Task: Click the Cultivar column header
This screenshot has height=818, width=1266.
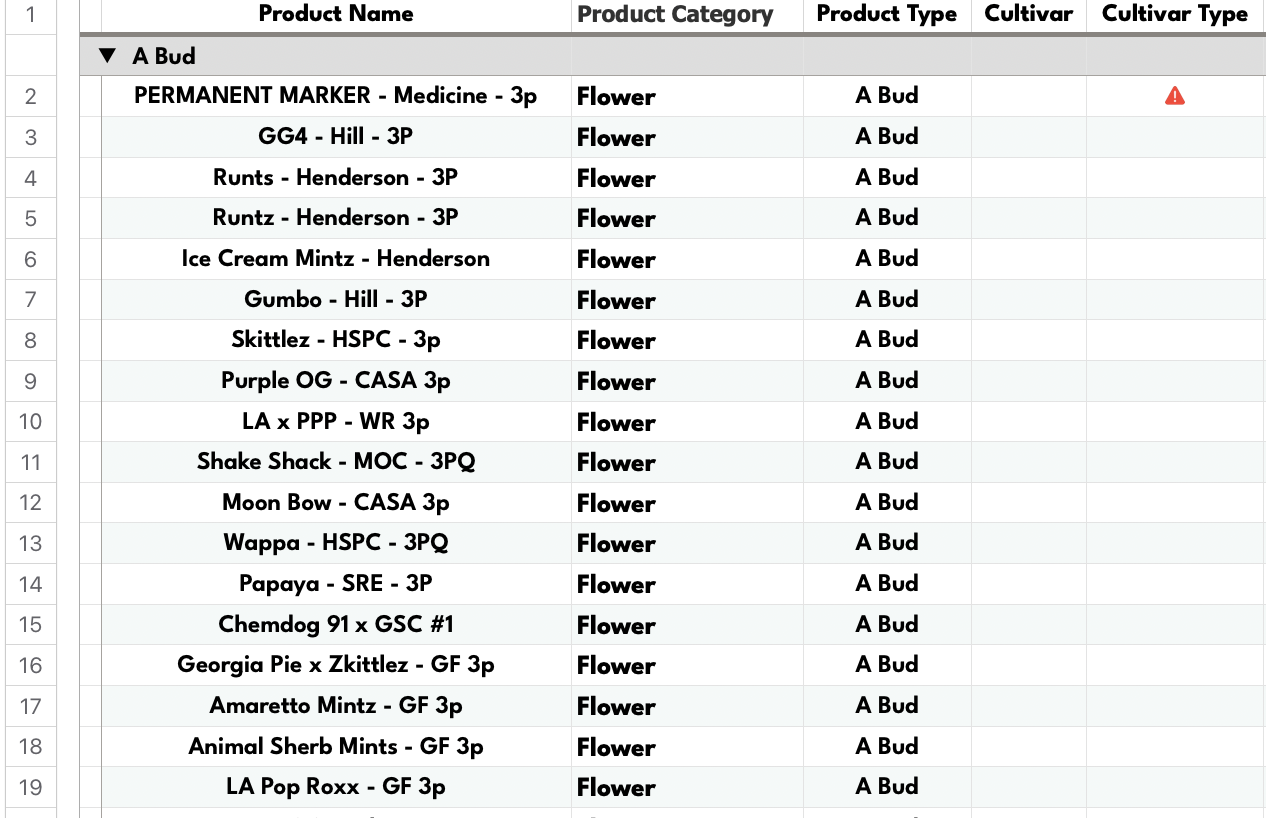Action: pos(1029,14)
